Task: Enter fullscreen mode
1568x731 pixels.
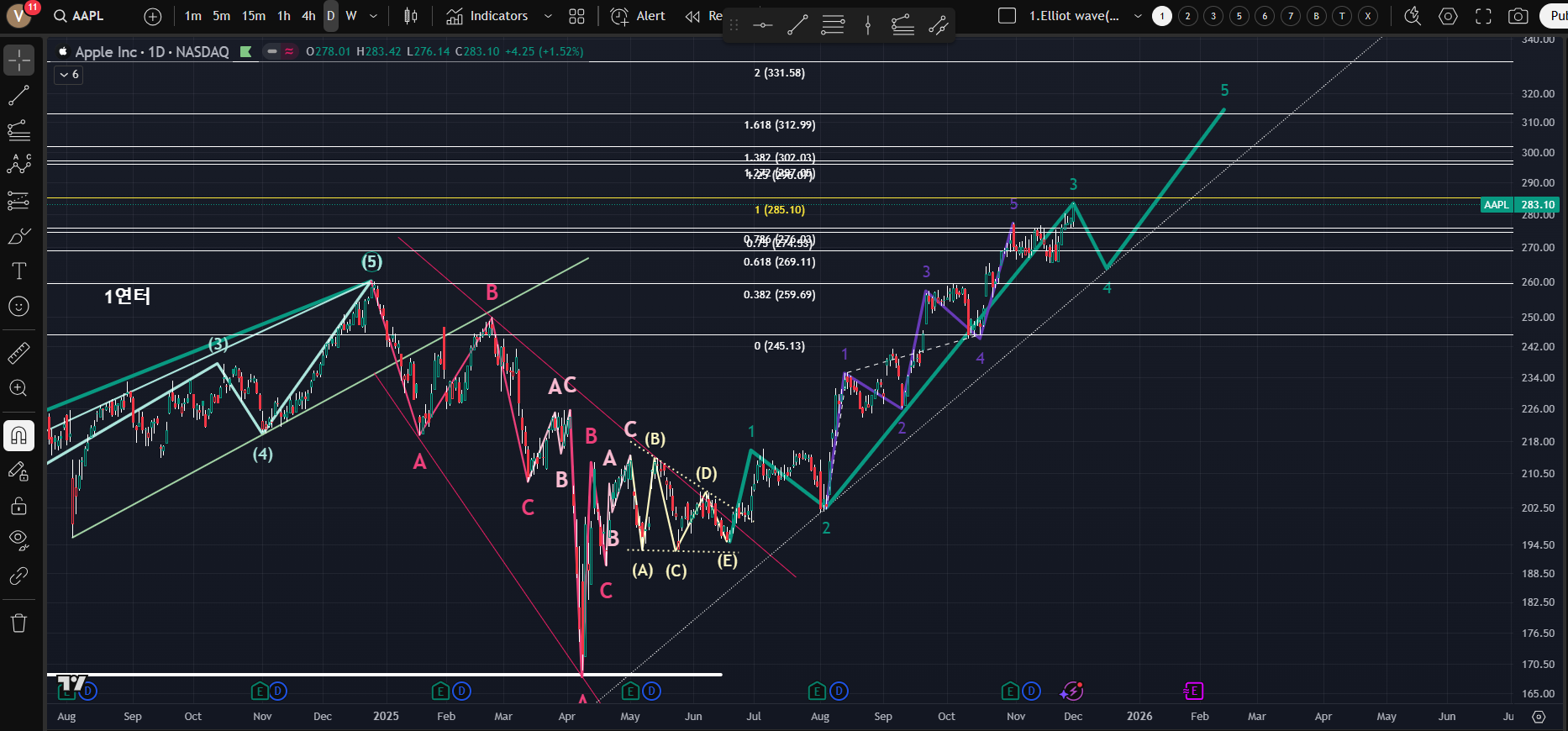Action: tap(1483, 16)
